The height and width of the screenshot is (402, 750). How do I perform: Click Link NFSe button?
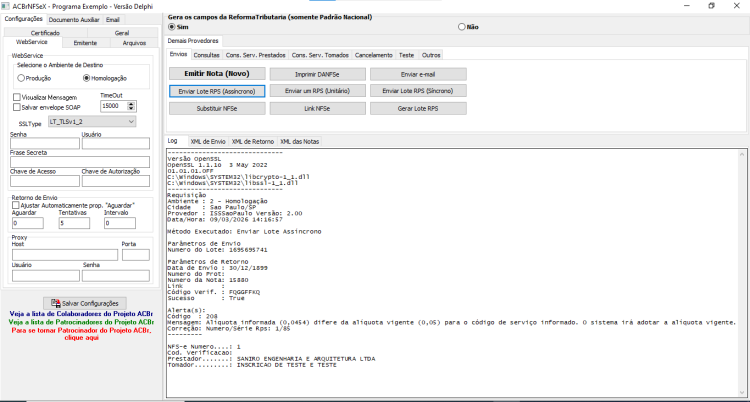click(318, 108)
